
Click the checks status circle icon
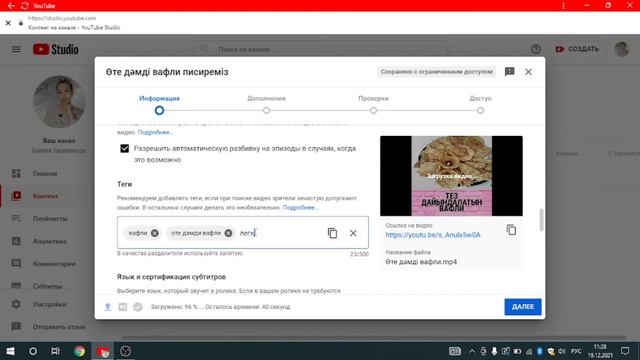pyautogui.click(x=138, y=307)
